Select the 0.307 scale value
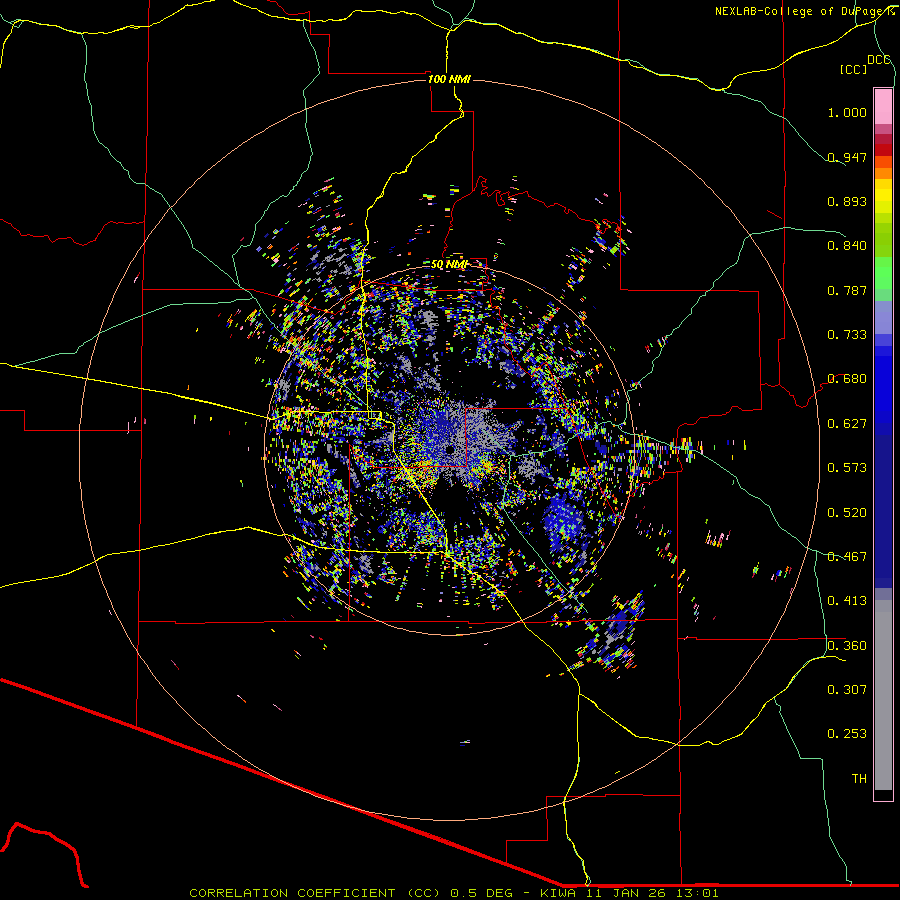Screen dimensions: 900x900 pyautogui.click(x=847, y=690)
